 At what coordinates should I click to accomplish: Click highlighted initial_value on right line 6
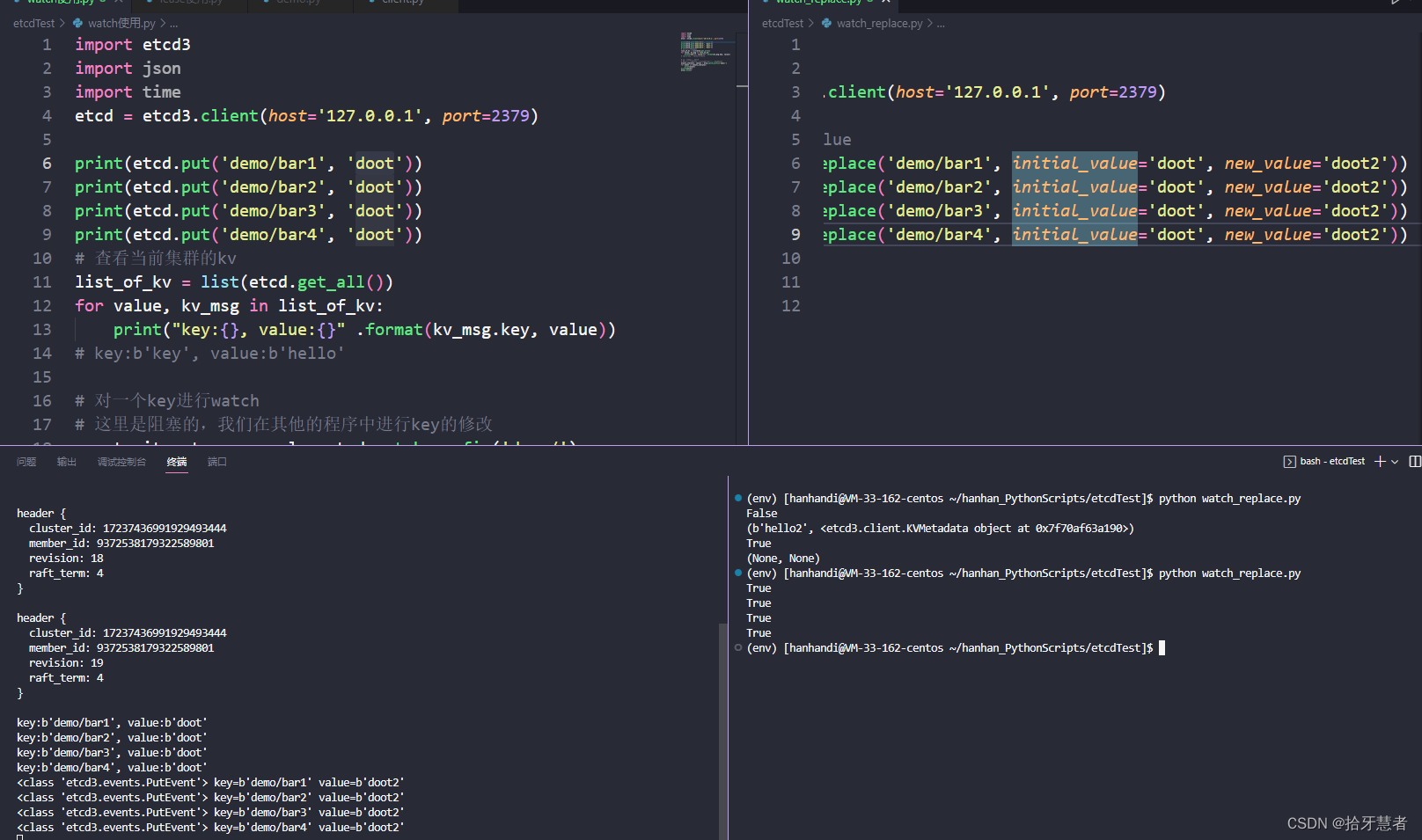point(1074,164)
